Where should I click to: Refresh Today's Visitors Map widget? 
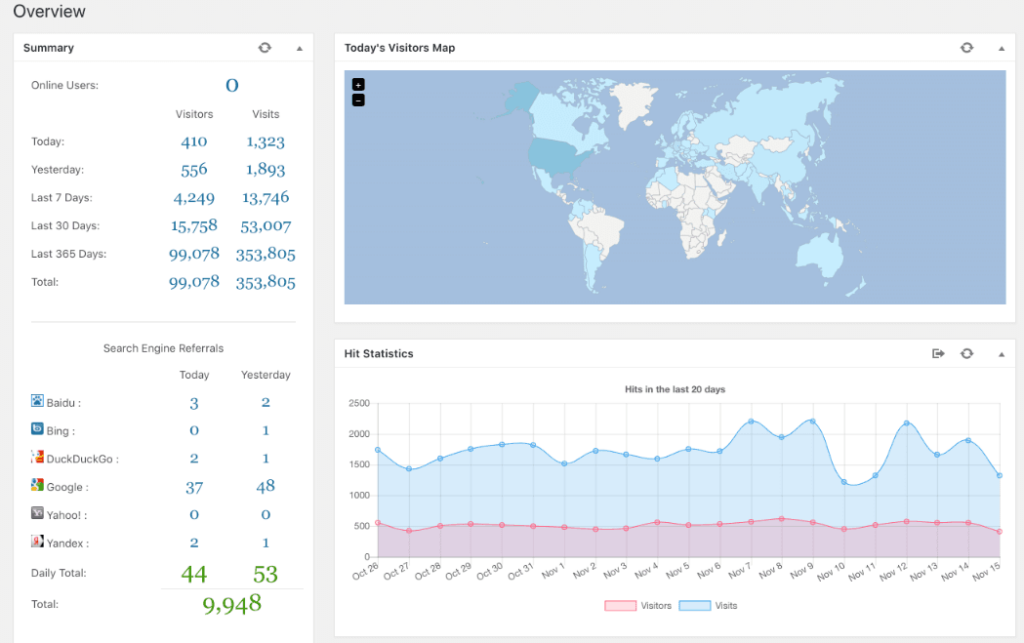pyautogui.click(x=967, y=48)
